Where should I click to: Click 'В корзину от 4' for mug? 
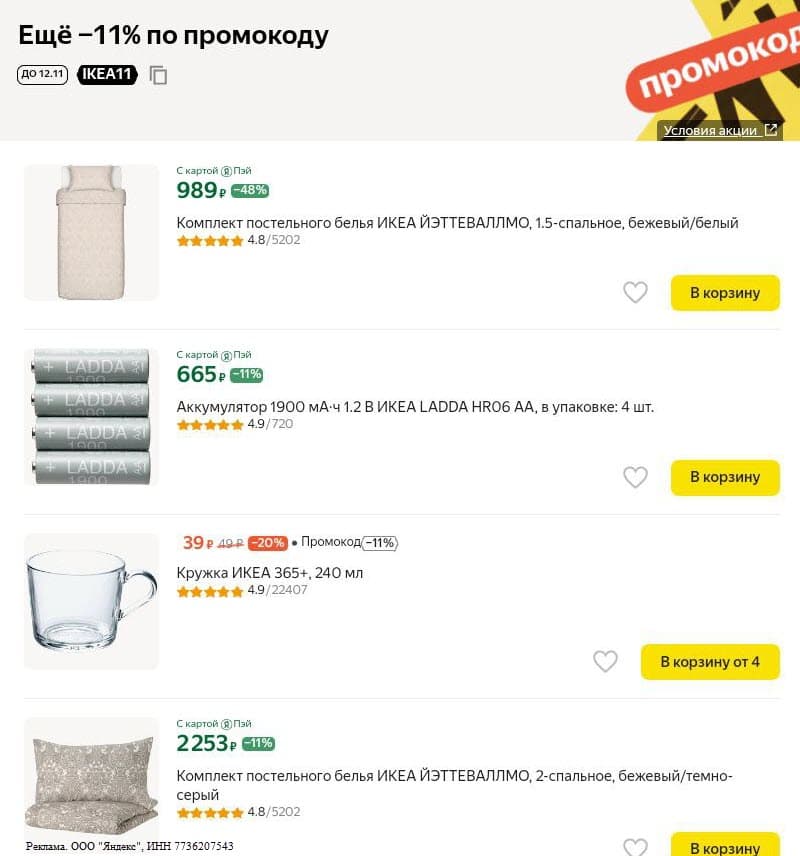[709, 661]
